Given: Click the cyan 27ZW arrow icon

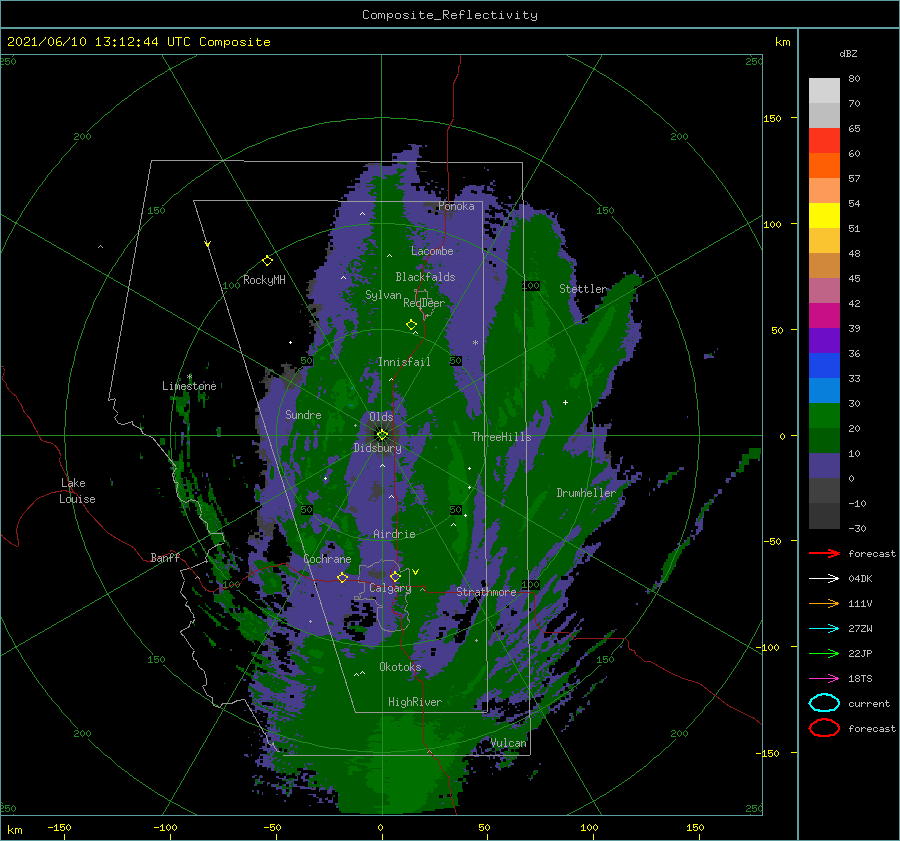Looking at the screenshot, I should [824, 629].
